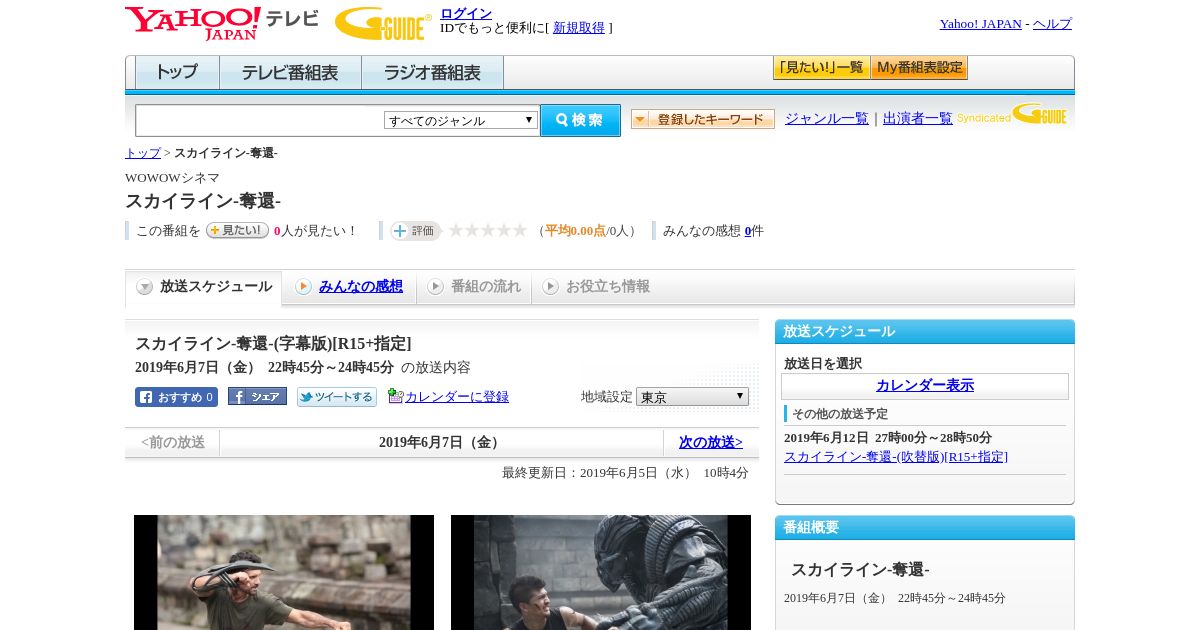Click the arrow icon beside みんなの感想 tab
Screen dimensions: 1200x630
tap(303, 287)
